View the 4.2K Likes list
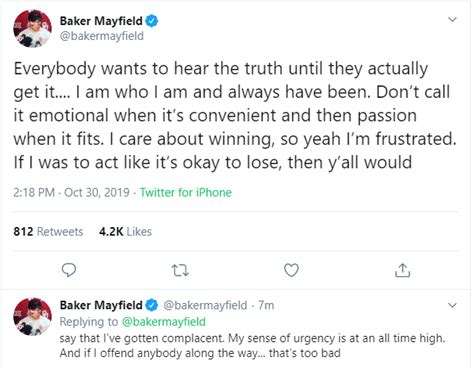The height and width of the screenshot is (368, 474). 125,231
